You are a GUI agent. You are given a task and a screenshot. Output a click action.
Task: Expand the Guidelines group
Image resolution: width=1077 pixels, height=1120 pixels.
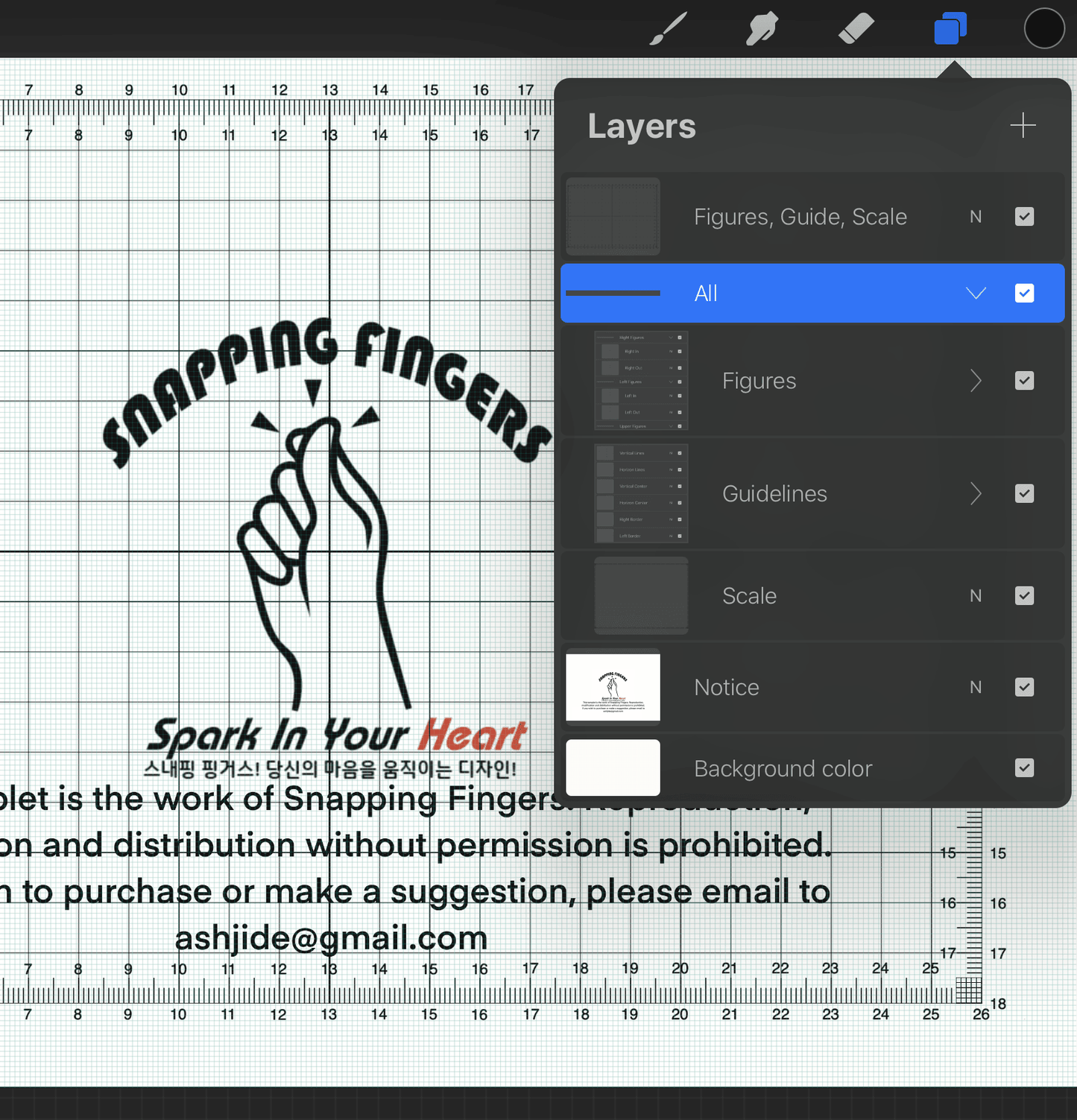point(976,493)
